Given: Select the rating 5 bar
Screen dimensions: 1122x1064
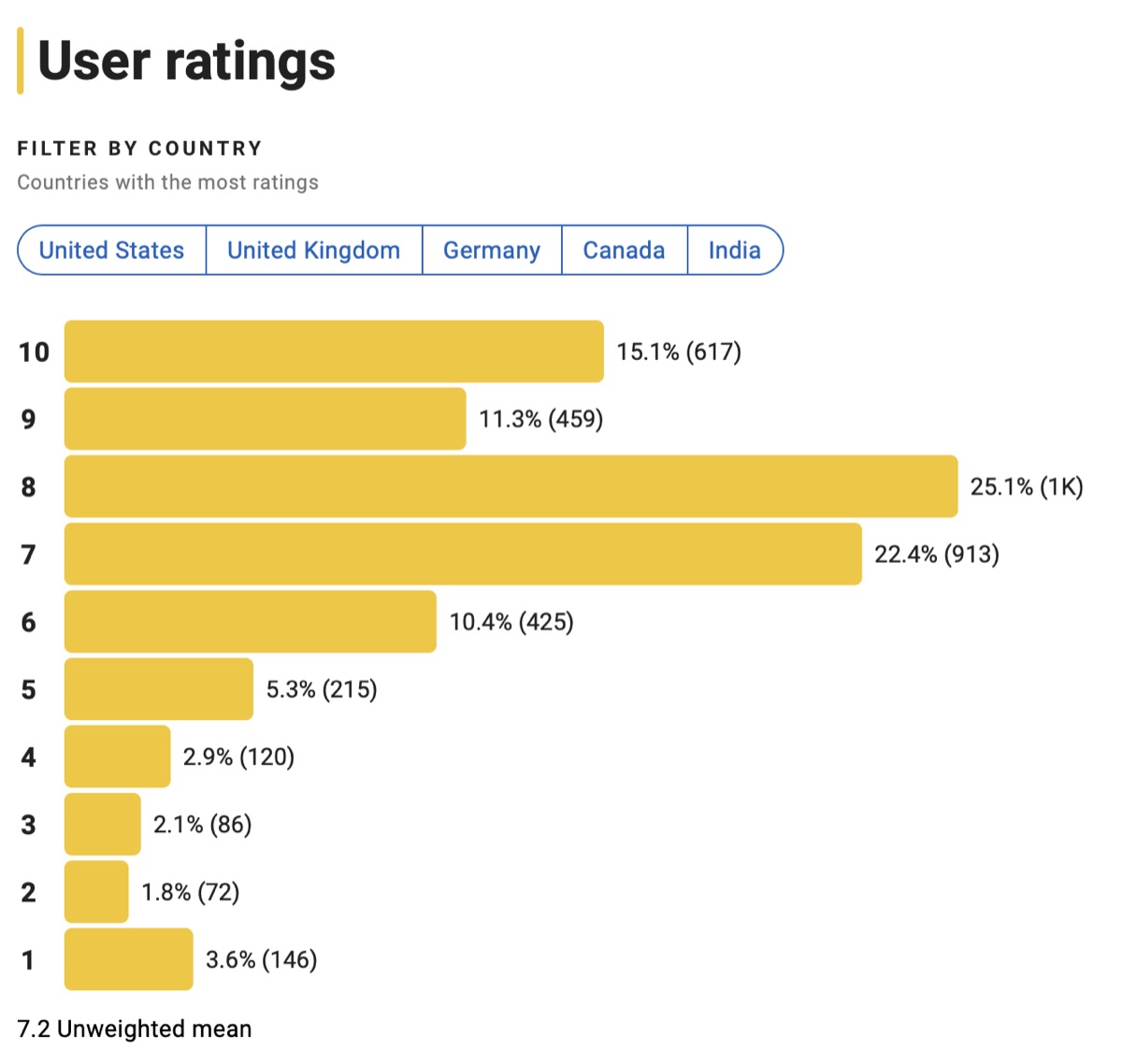Looking at the screenshot, I should (x=158, y=689).
